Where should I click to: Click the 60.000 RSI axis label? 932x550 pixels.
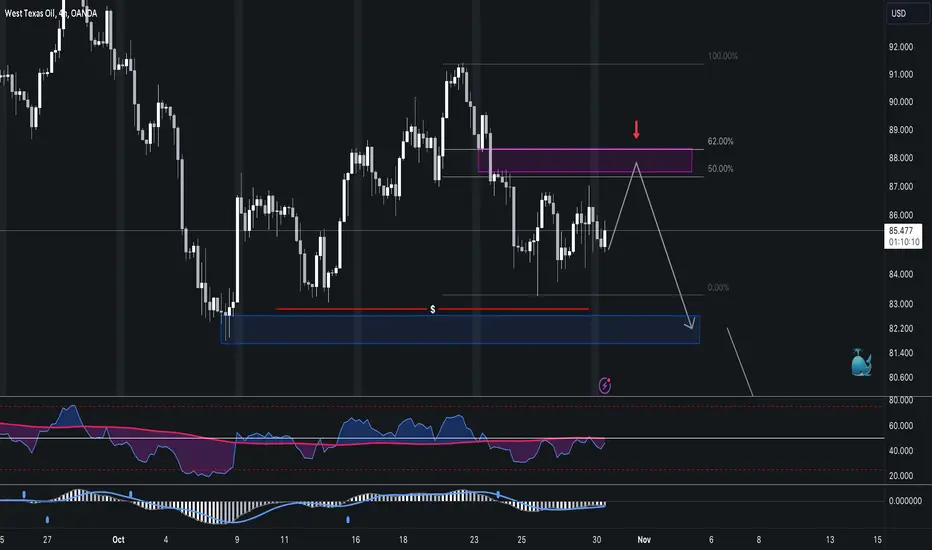point(901,426)
